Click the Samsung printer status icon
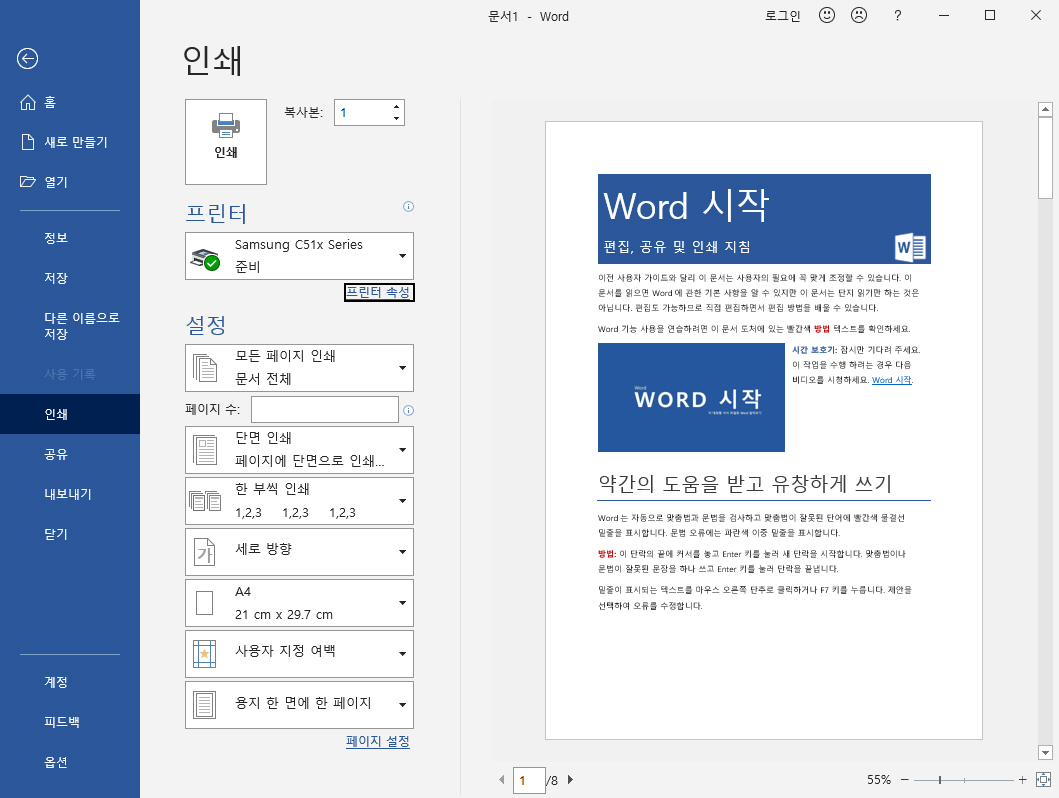This screenshot has height=798, width=1059. pyautogui.click(x=205, y=259)
